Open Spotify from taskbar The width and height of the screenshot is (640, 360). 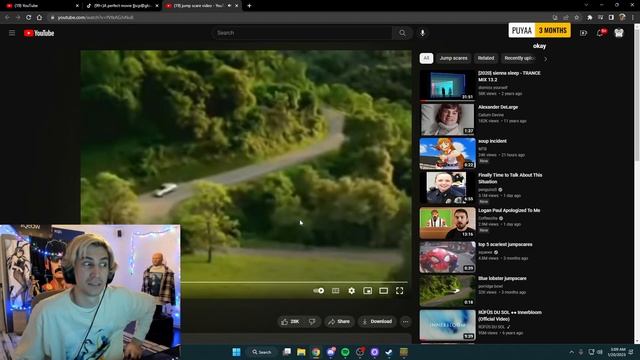click(345, 352)
